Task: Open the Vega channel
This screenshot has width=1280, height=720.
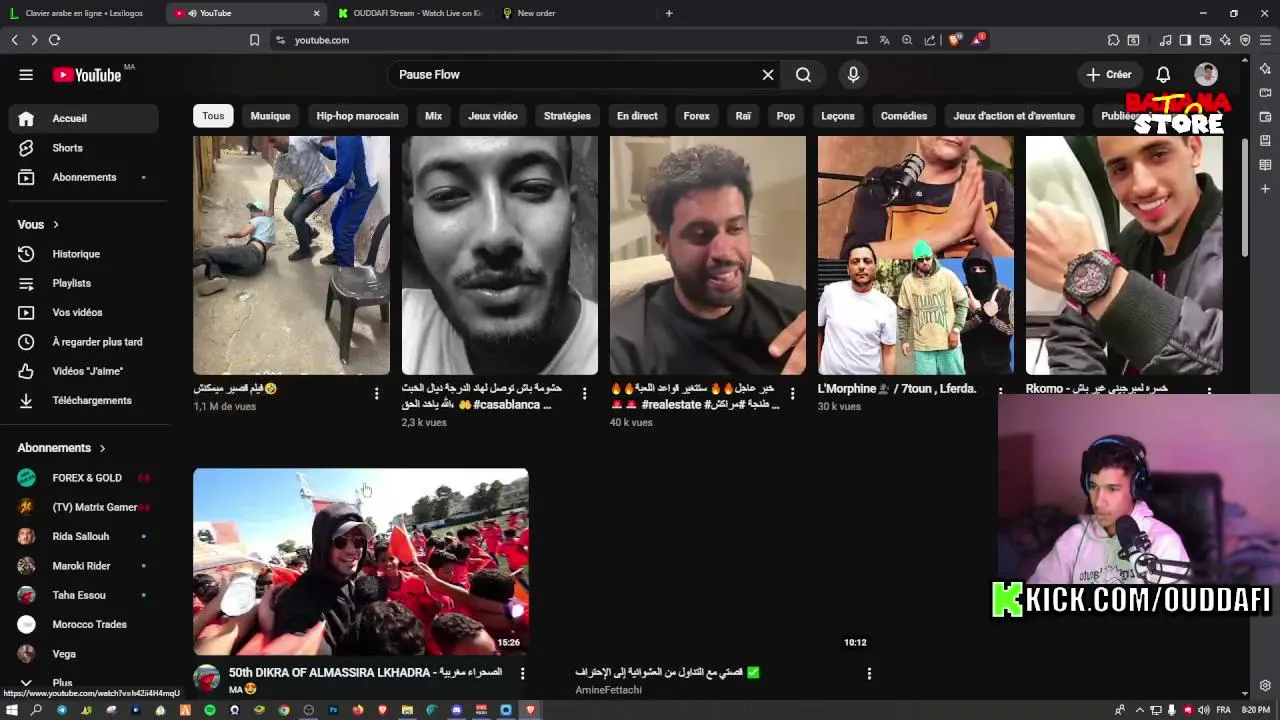Action: click(x=84, y=654)
